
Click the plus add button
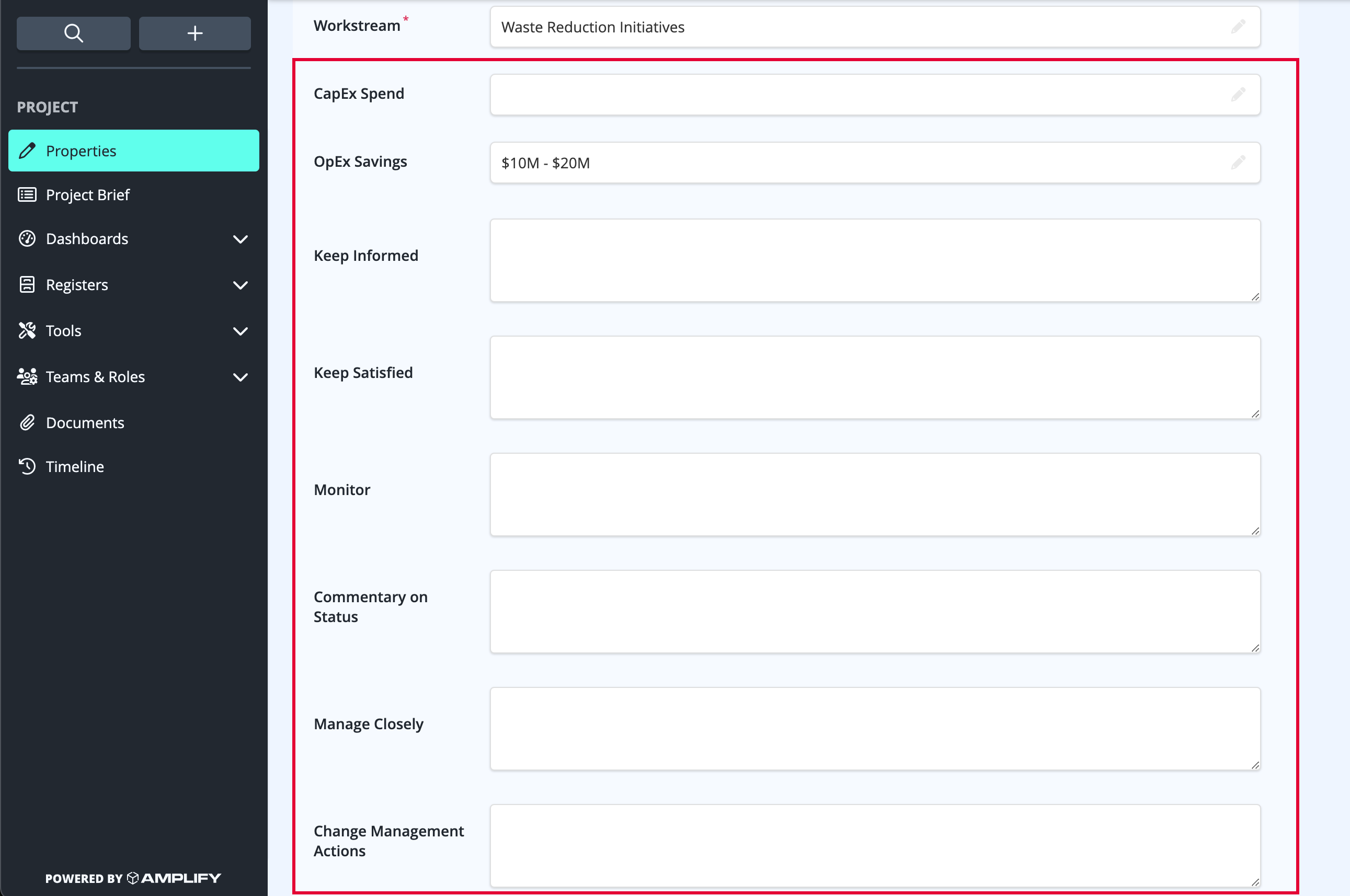195,33
